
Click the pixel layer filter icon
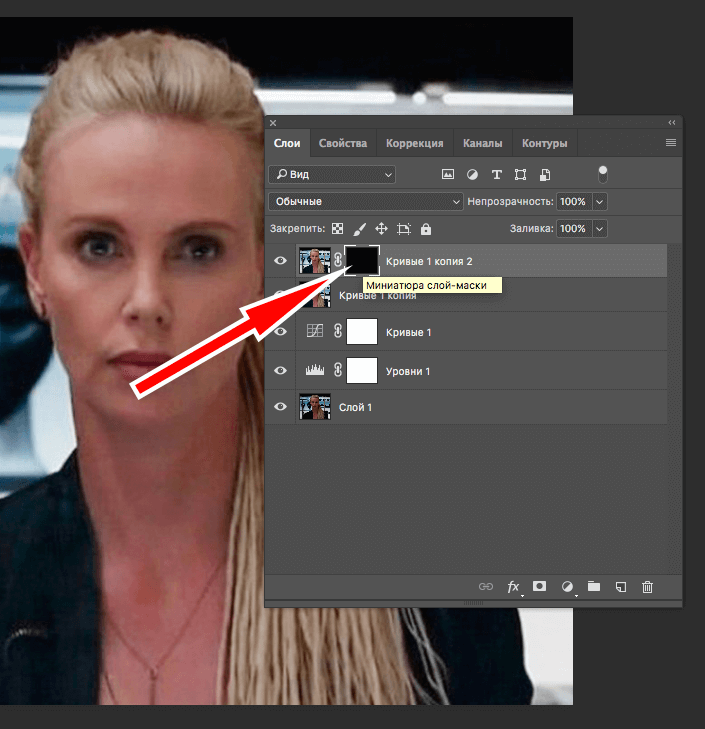[x=448, y=174]
